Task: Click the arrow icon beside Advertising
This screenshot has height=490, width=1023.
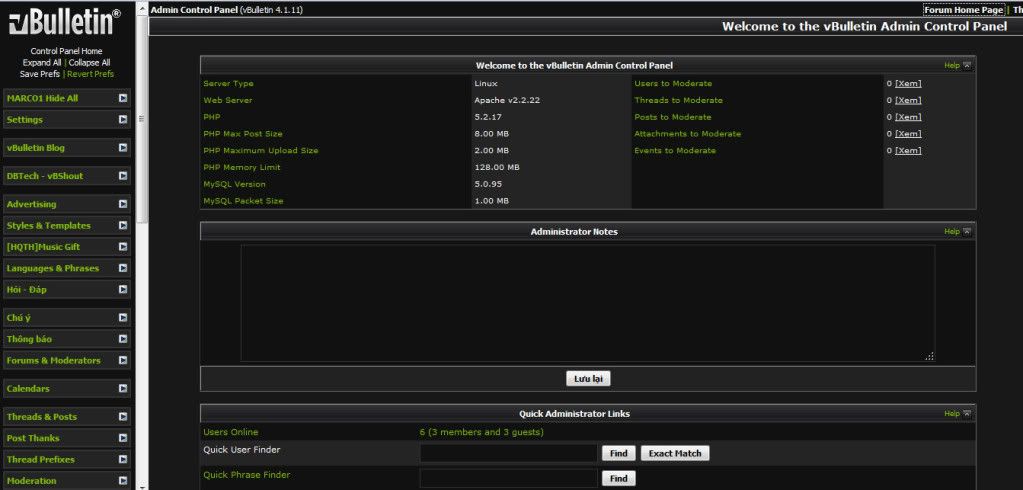Action: click(x=122, y=204)
